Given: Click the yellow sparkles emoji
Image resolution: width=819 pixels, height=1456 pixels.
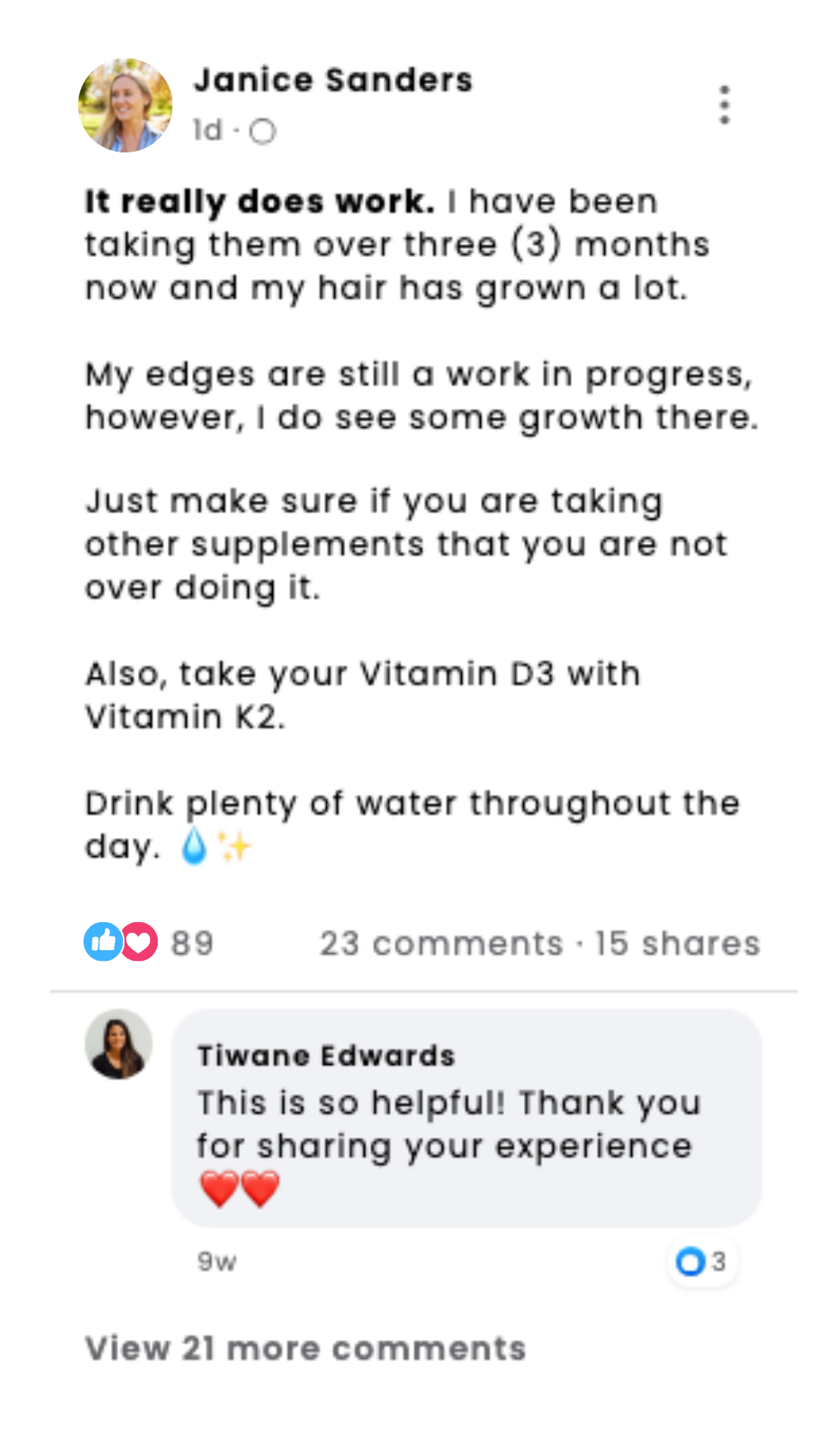Looking at the screenshot, I should click(234, 846).
